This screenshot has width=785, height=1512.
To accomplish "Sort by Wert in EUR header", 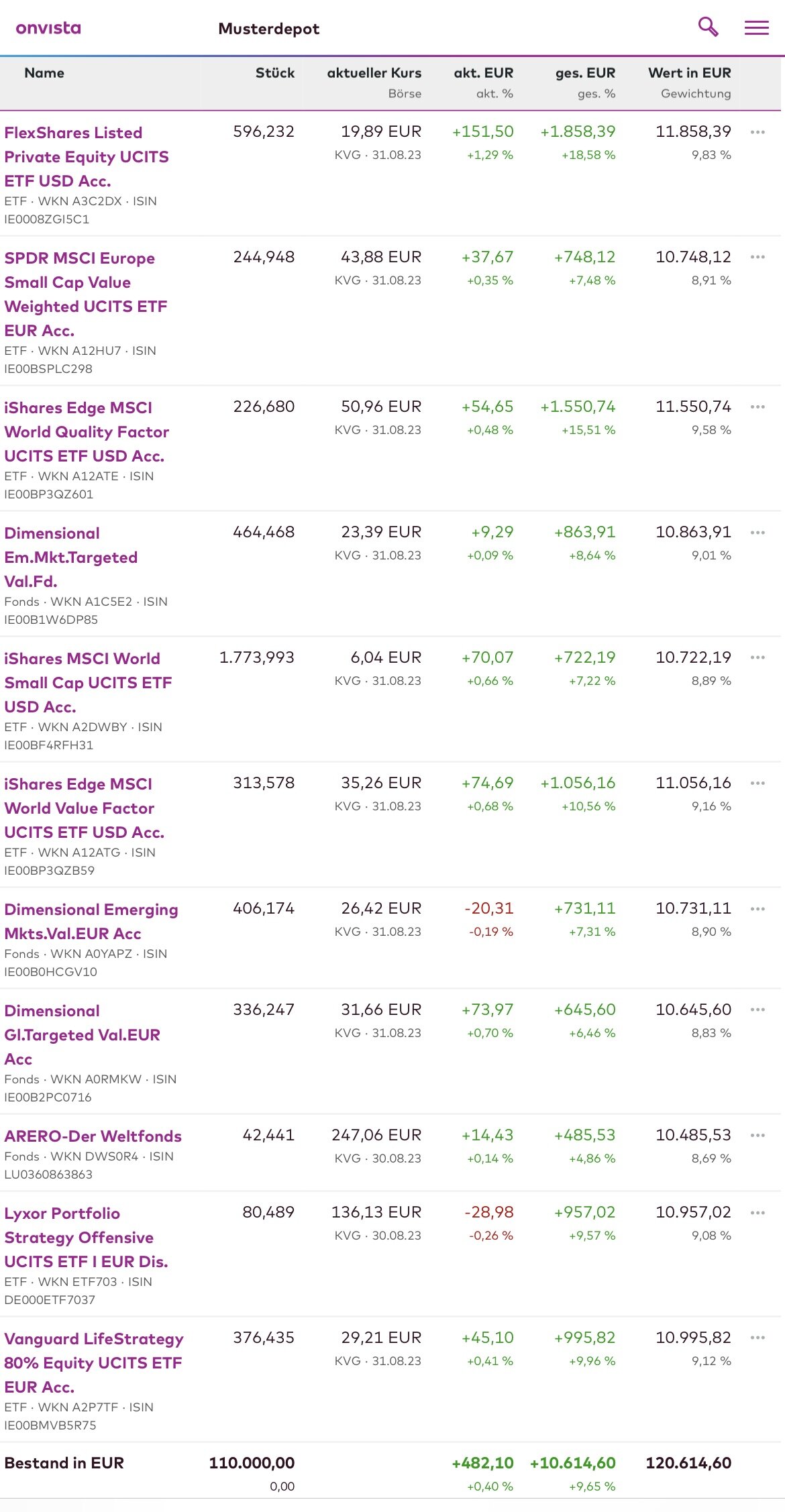I will [x=689, y=73].
